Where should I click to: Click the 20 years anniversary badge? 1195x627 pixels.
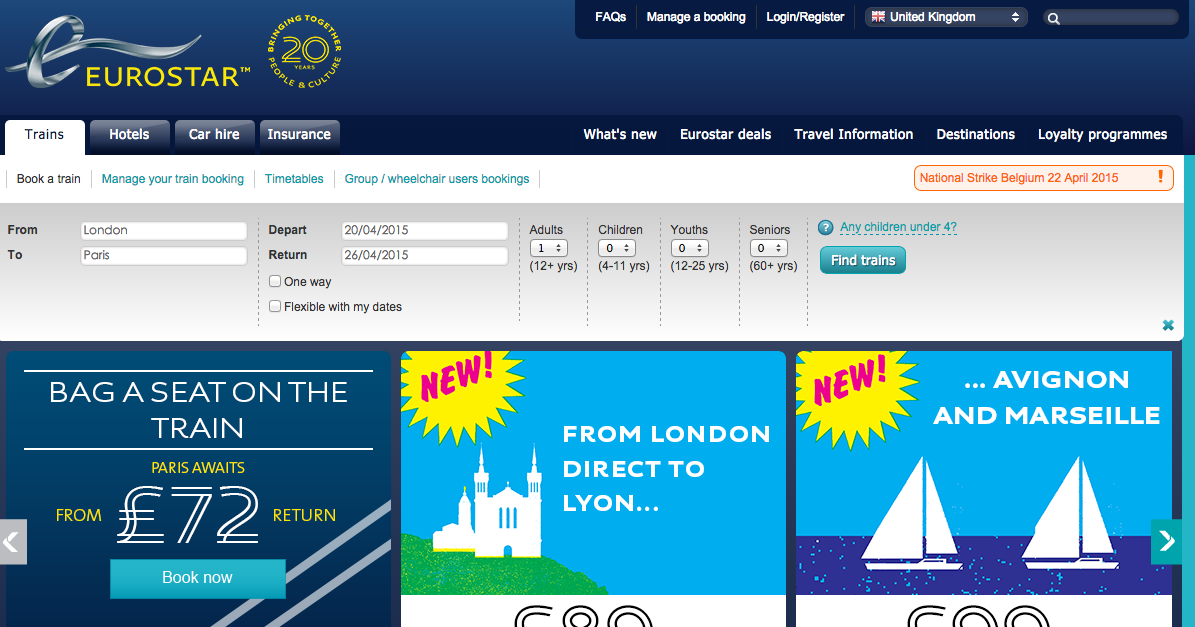[x=305, y=52]
